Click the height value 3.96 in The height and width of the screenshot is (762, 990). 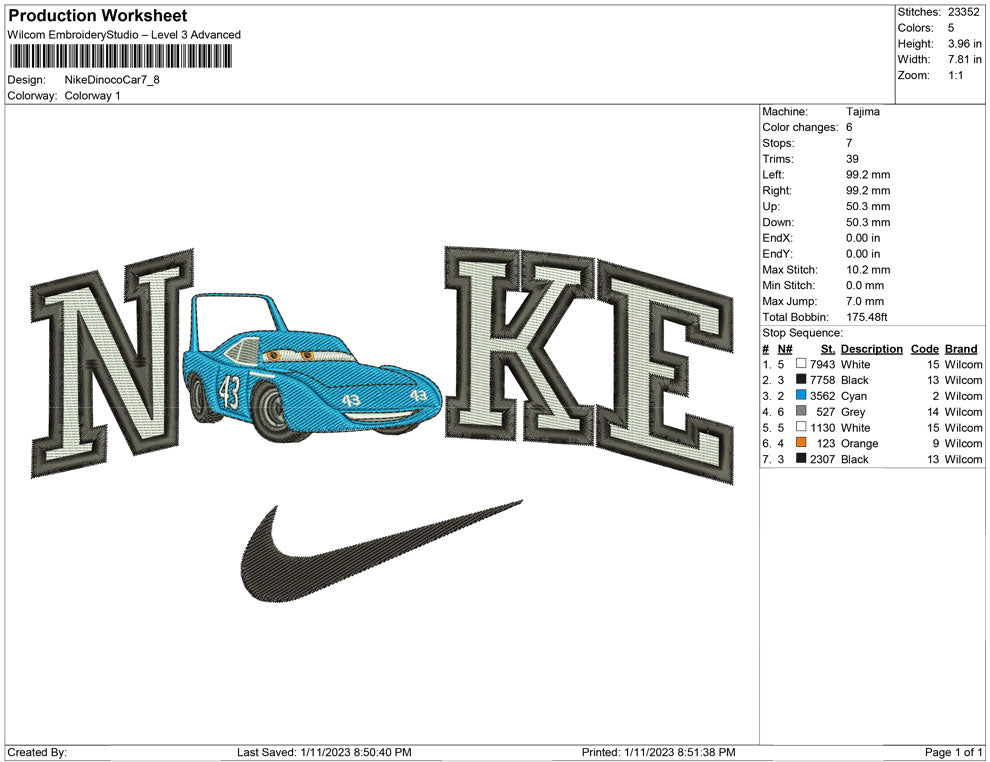click(965, 44)
